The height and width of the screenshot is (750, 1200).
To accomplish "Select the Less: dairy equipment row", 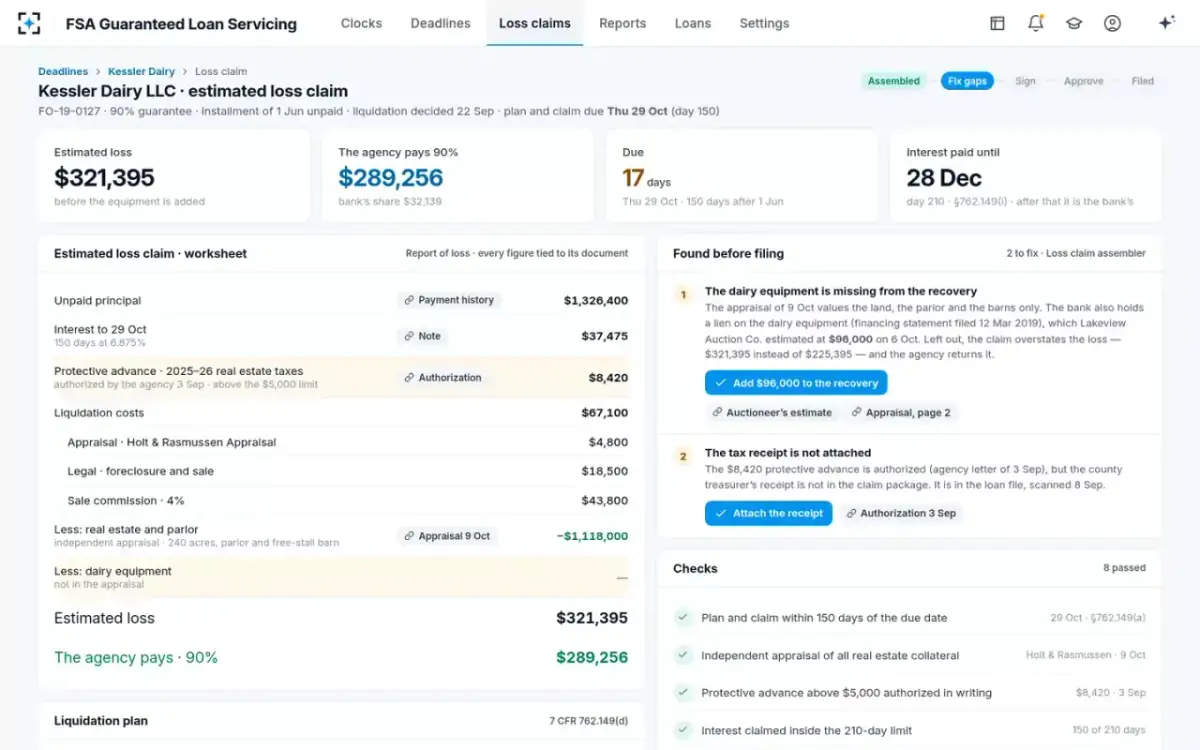I will tap(341, 577).
